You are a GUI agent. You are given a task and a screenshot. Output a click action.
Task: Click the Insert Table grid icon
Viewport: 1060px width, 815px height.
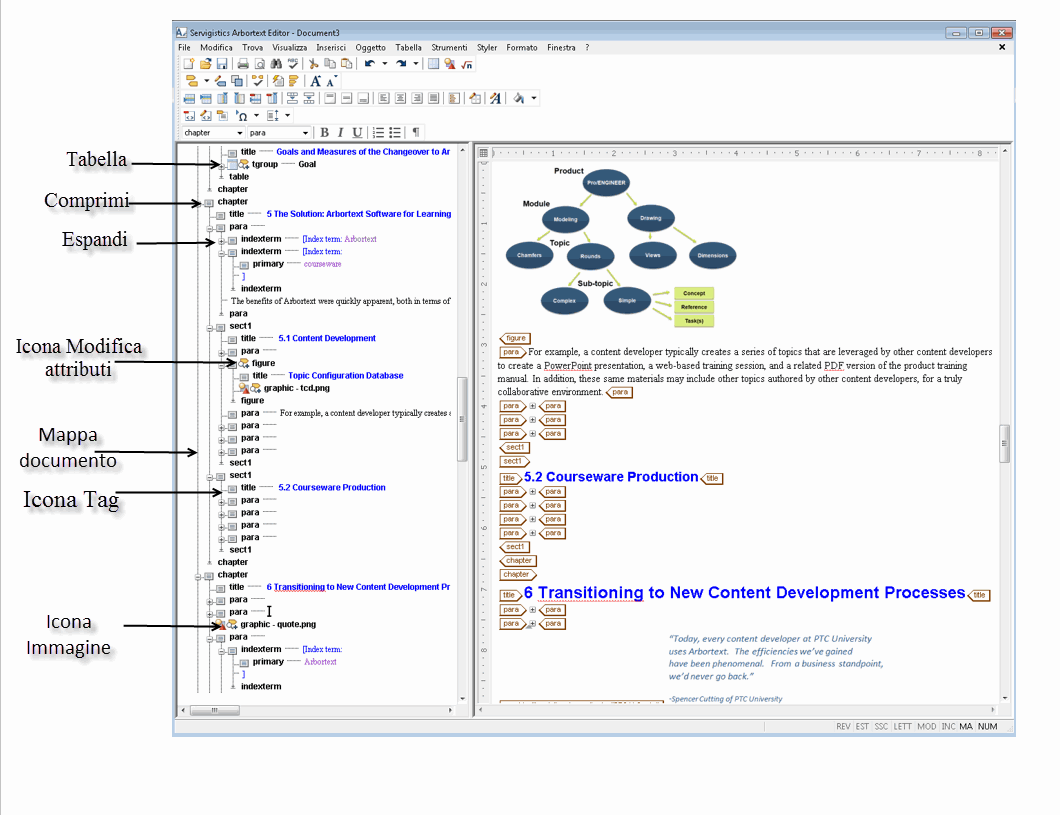433,64
